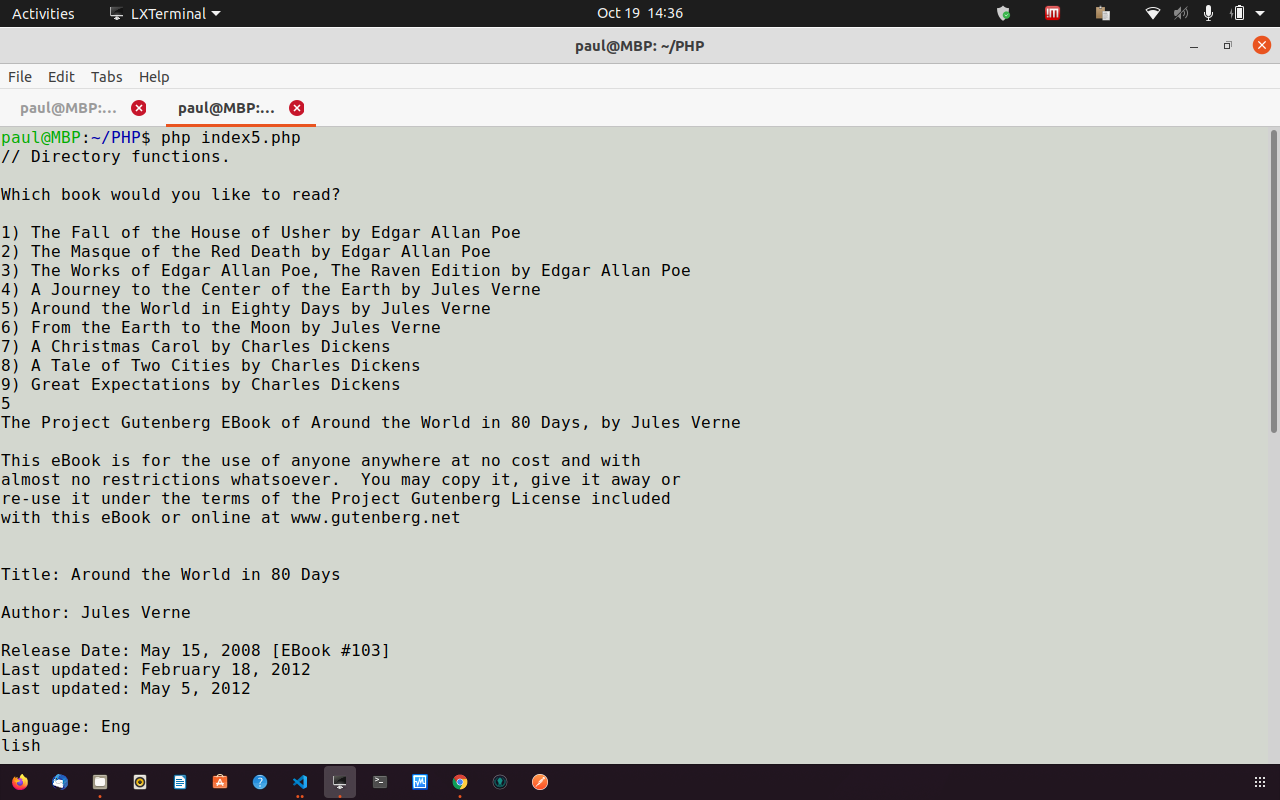This screenshot has width=1280, height=800.
Task: Click 'Release Date: May 15, 2008' line
Action: (x=196, y=651)
